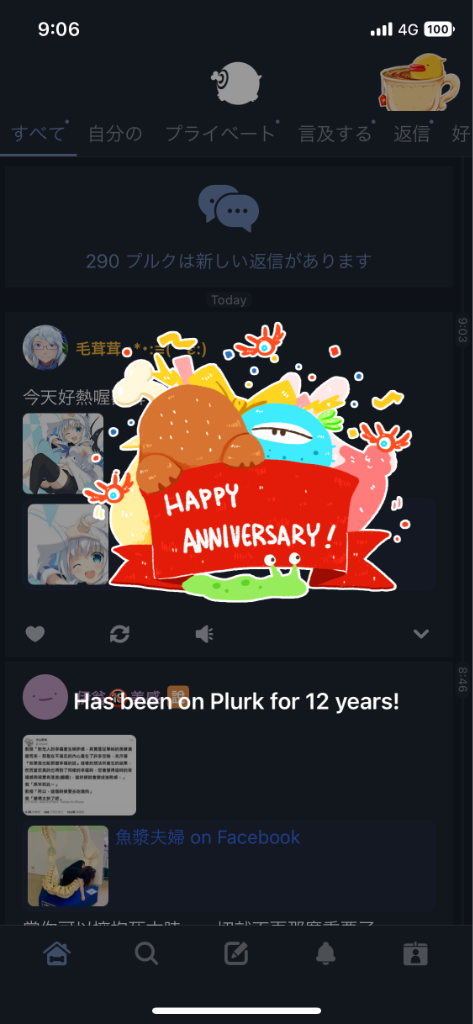Tap the home icon in bottom bar
Viewport: 473px width, 1024px height.
tap(57, 954)
